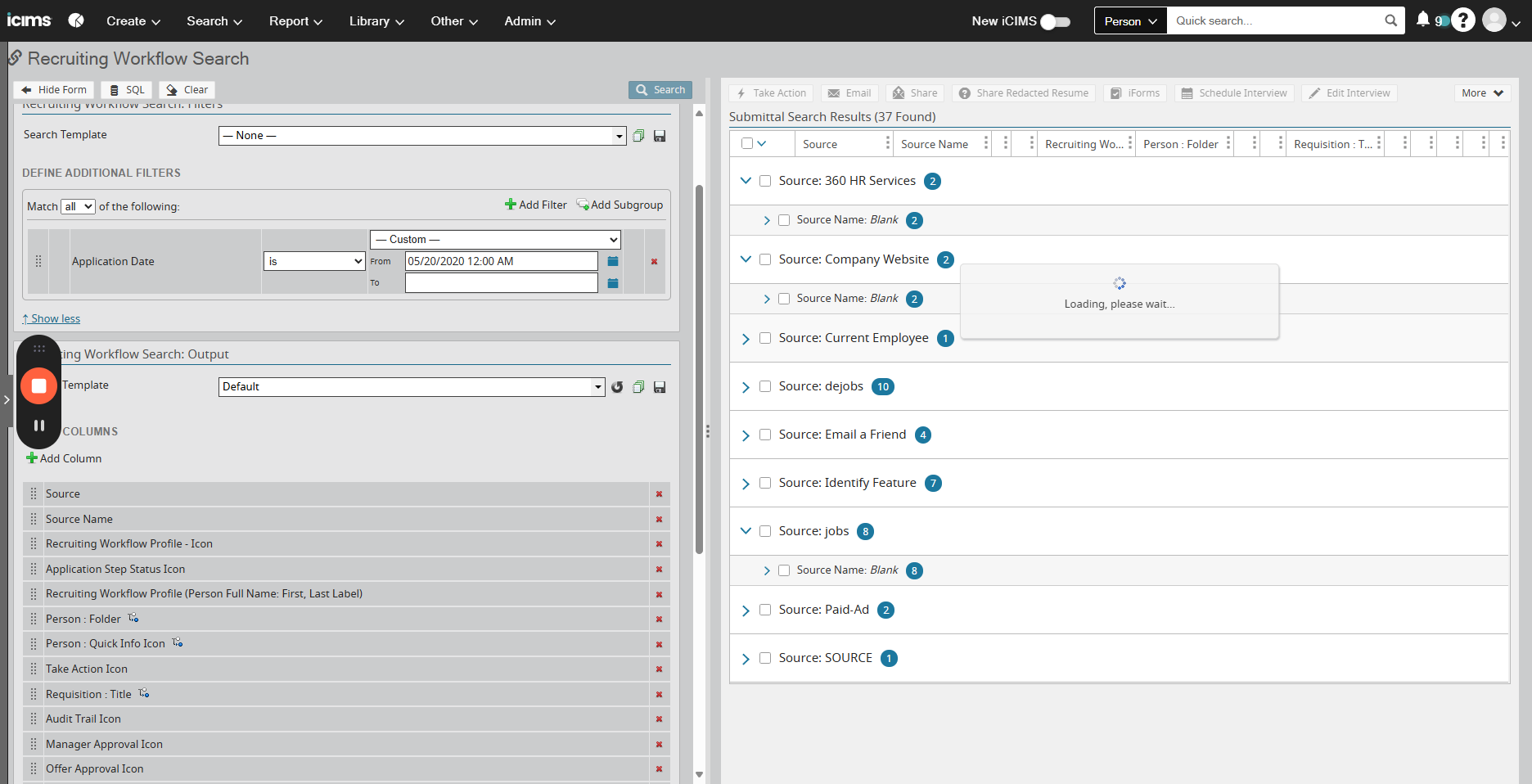Delete the Source Name output column

click(x=659, y=520)
